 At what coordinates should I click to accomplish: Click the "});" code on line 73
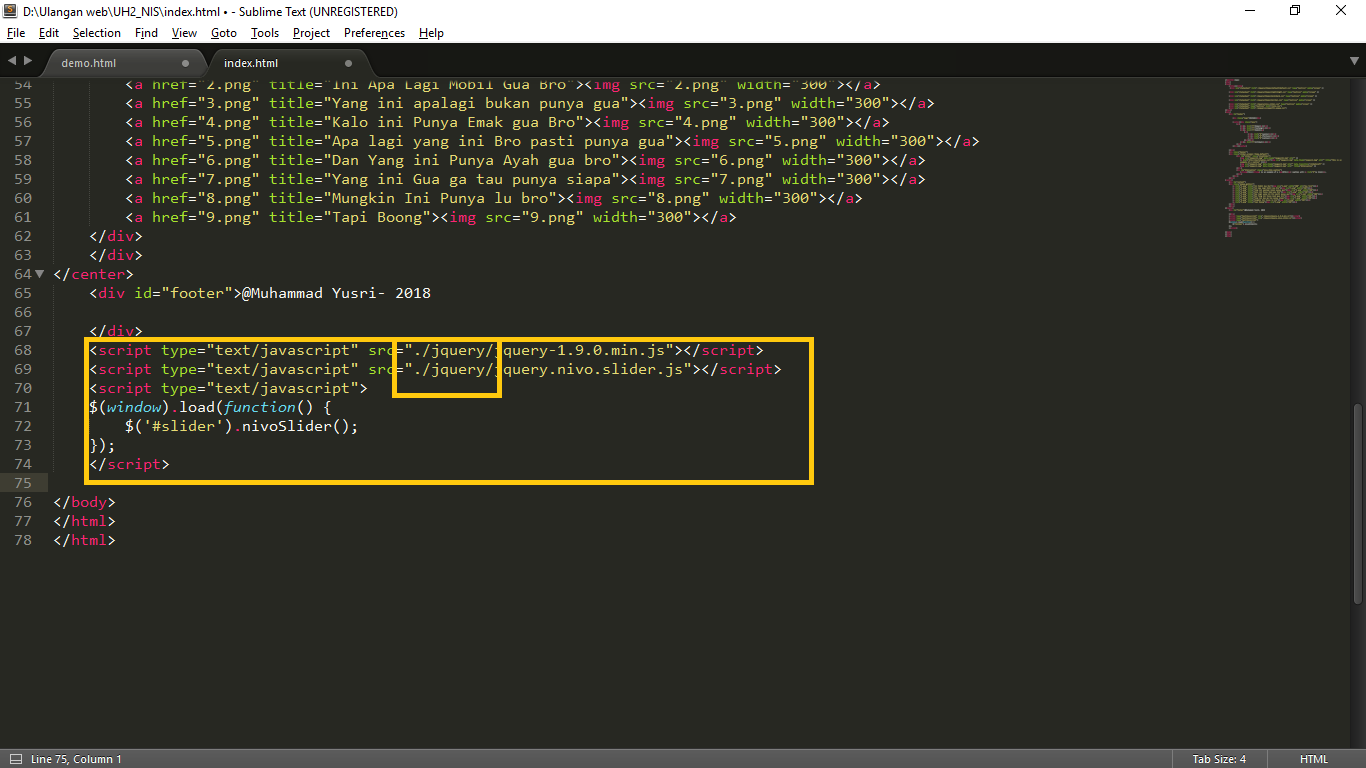click(102, 445)
